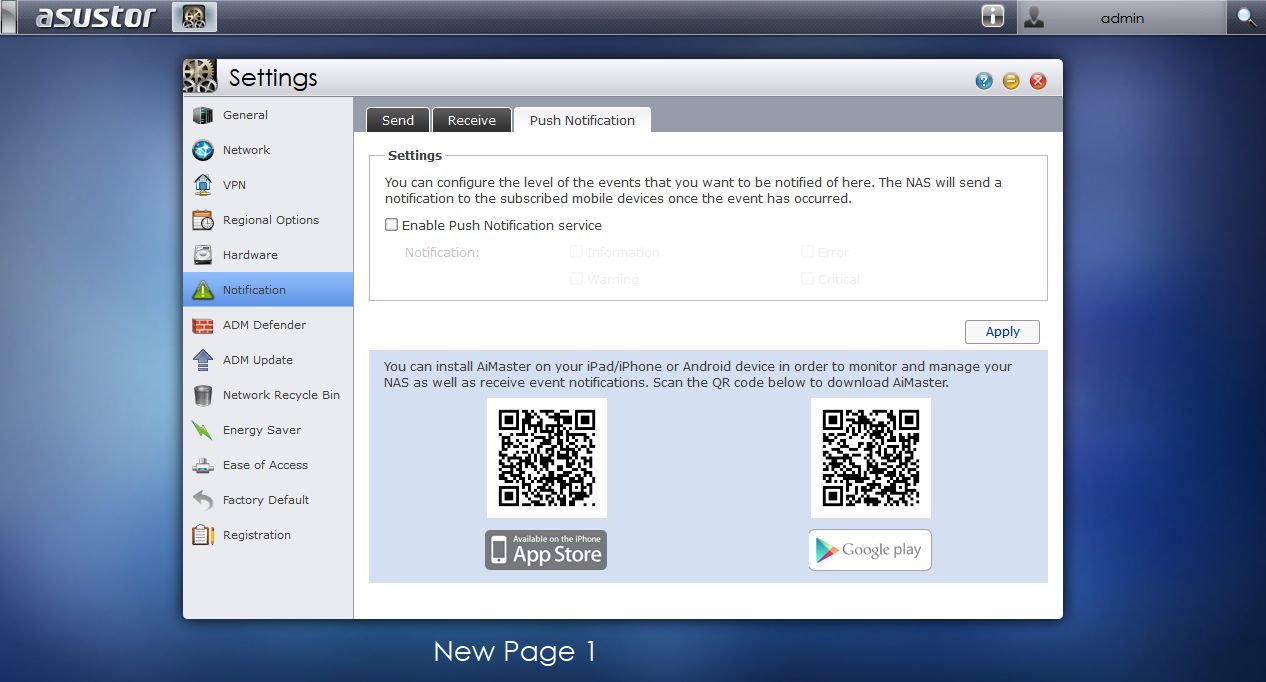1266x682 pixels.
Task: Open the information icon in the top bar
Action: (992, 16)
